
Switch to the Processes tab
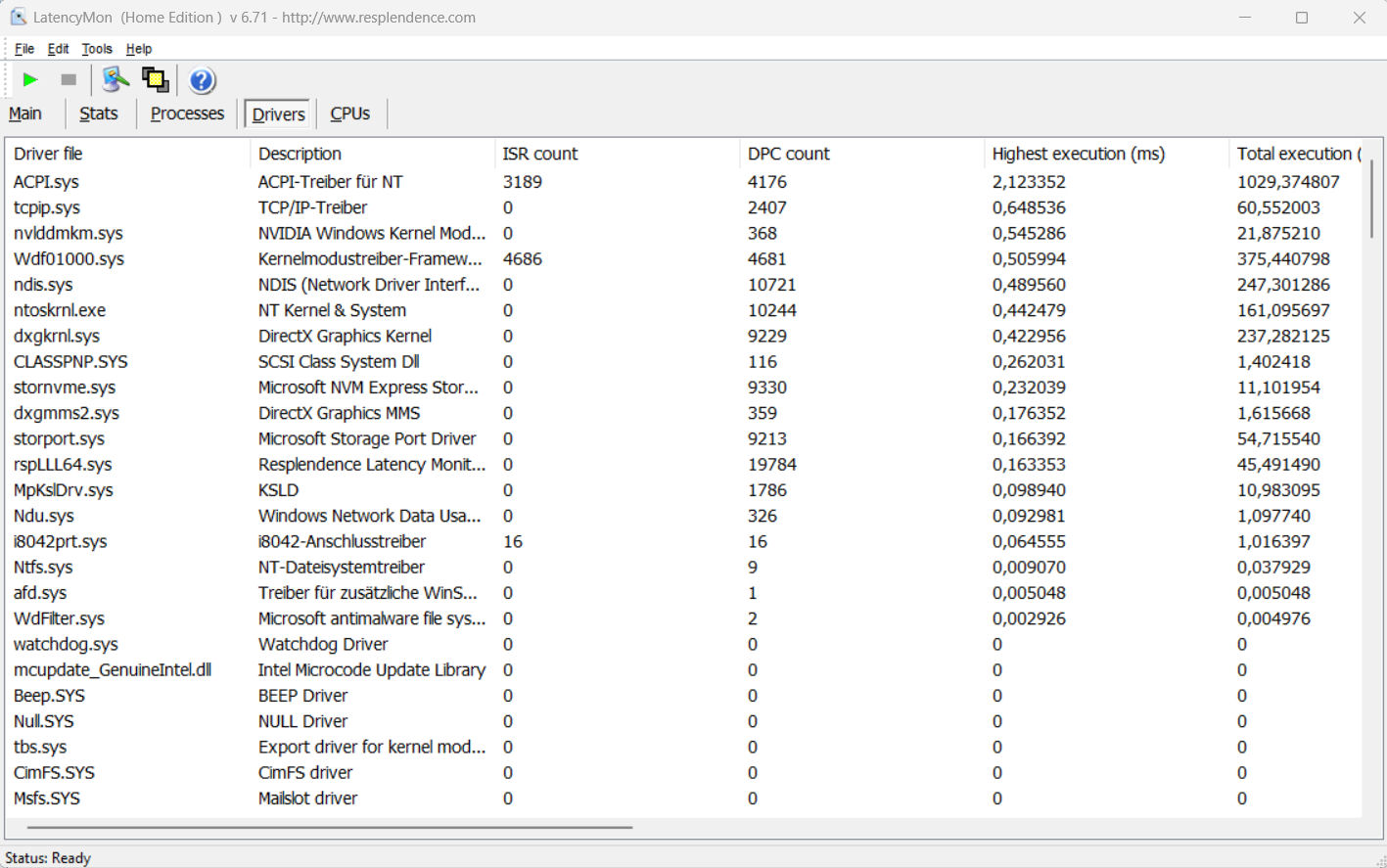187,114
